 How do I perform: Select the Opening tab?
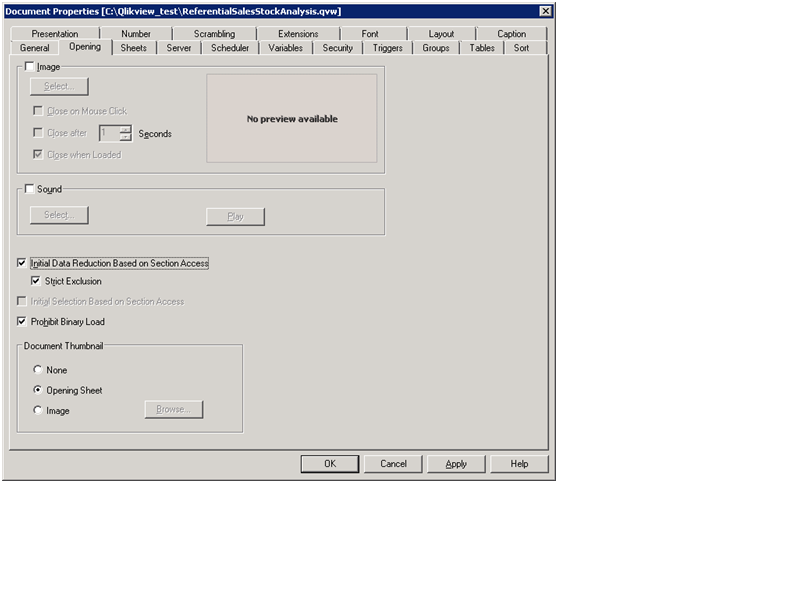tap(85, 47)
